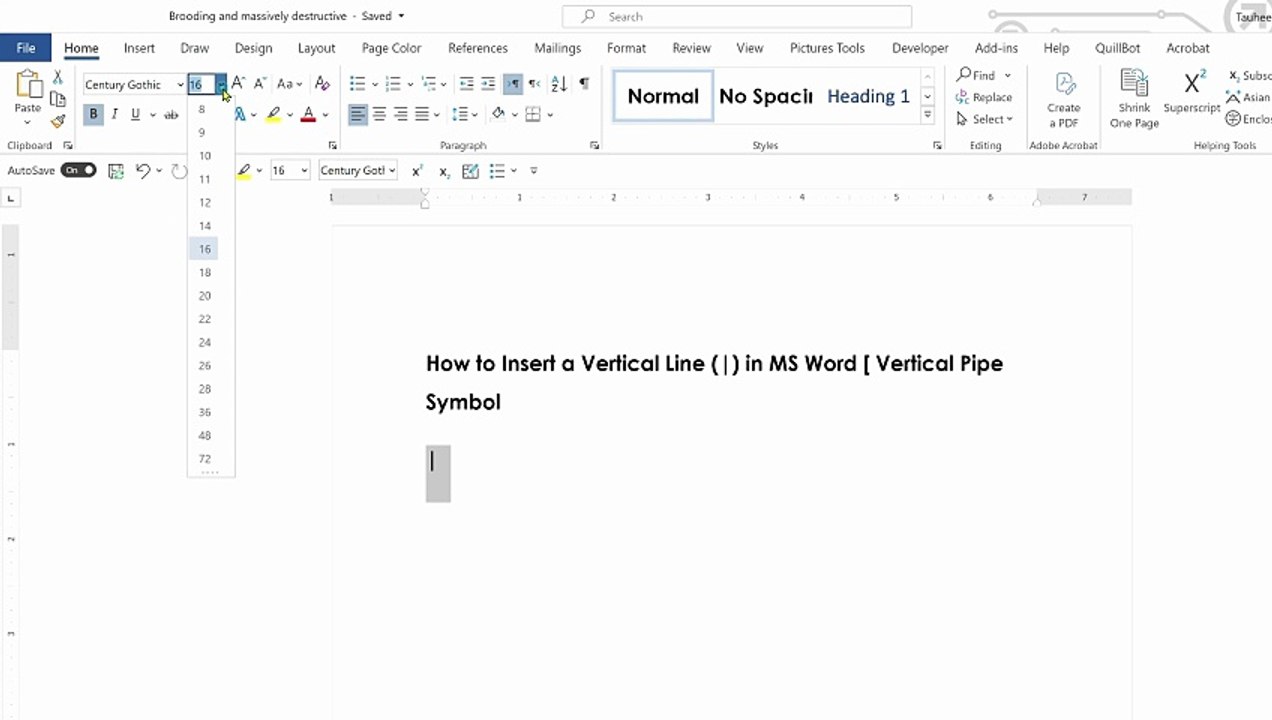The width and height of the screenshot is (1272, 720).
Task: Expand the Find dropdown arrow
Action: coord(1007,75)
